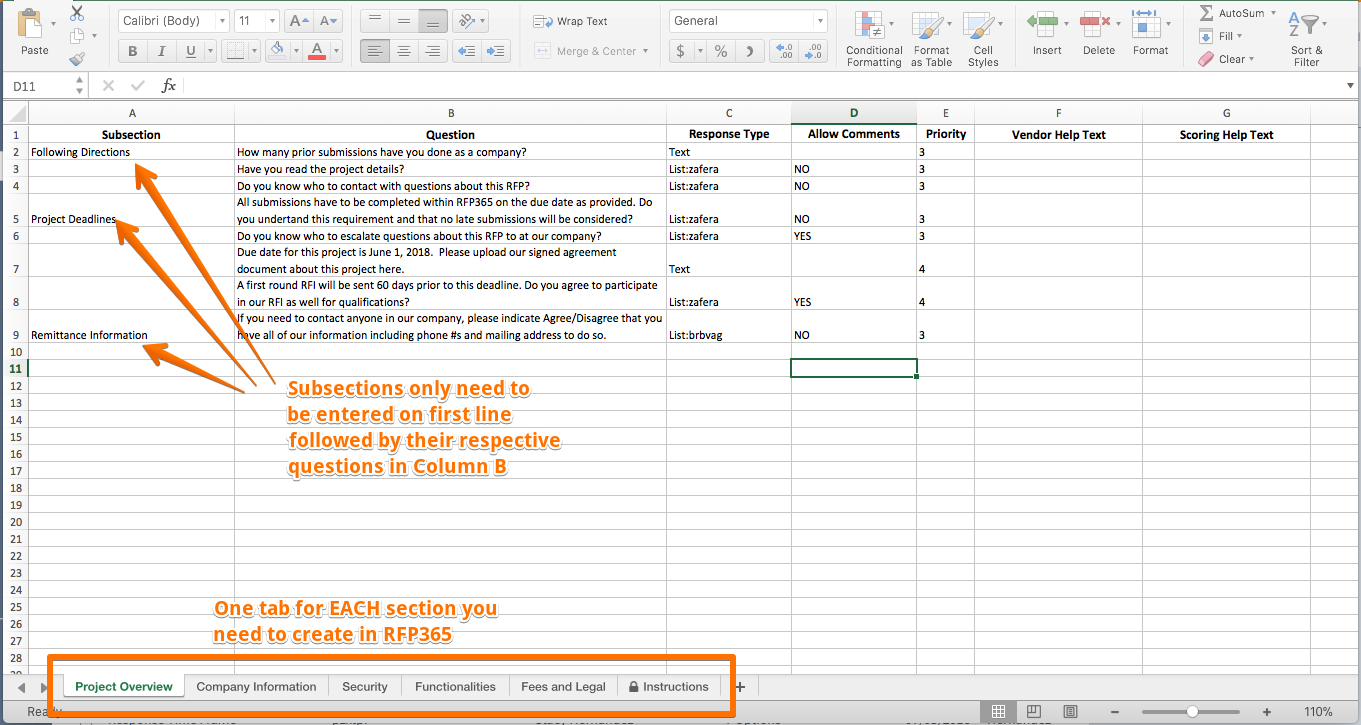Switch to the Company Information sheet tab
1361x725 pixels.
click(256, 686)
